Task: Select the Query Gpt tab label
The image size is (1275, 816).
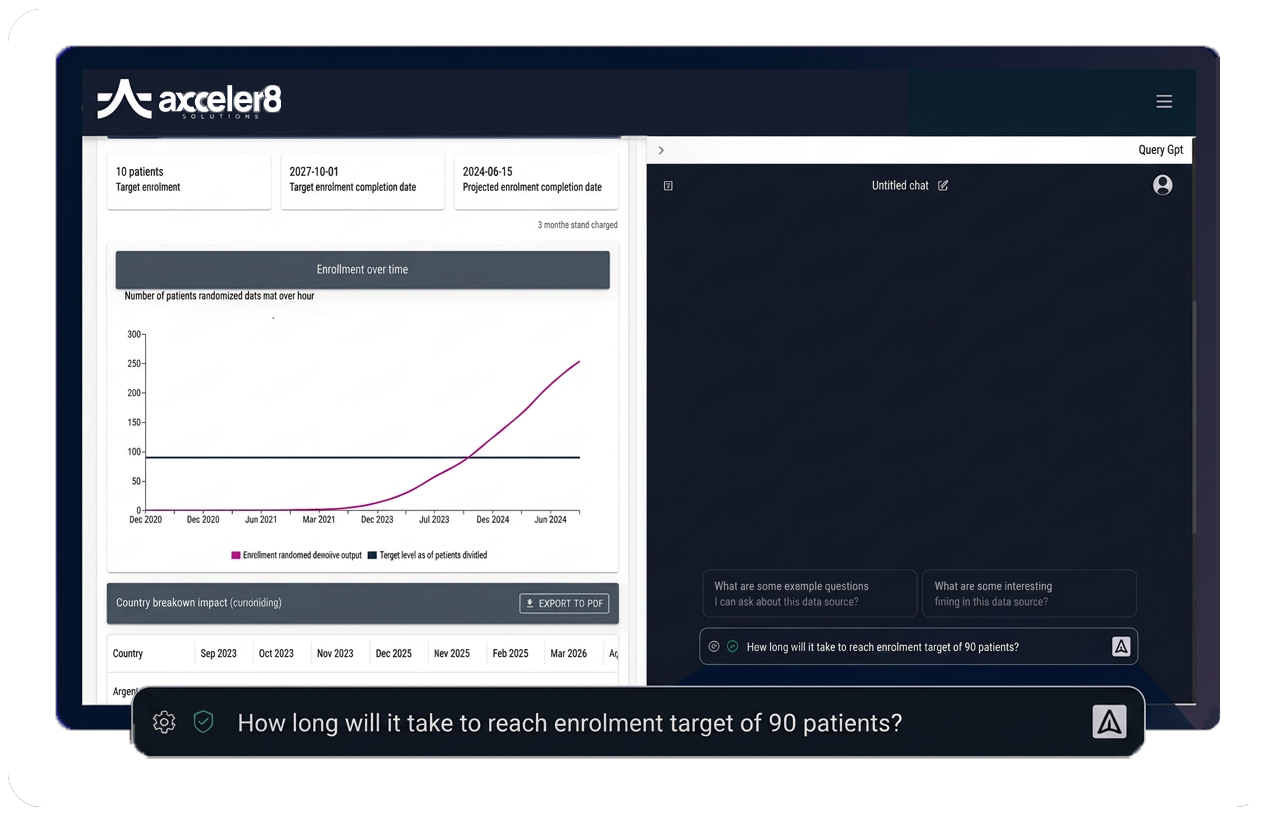Action: tap(1160, 150)
